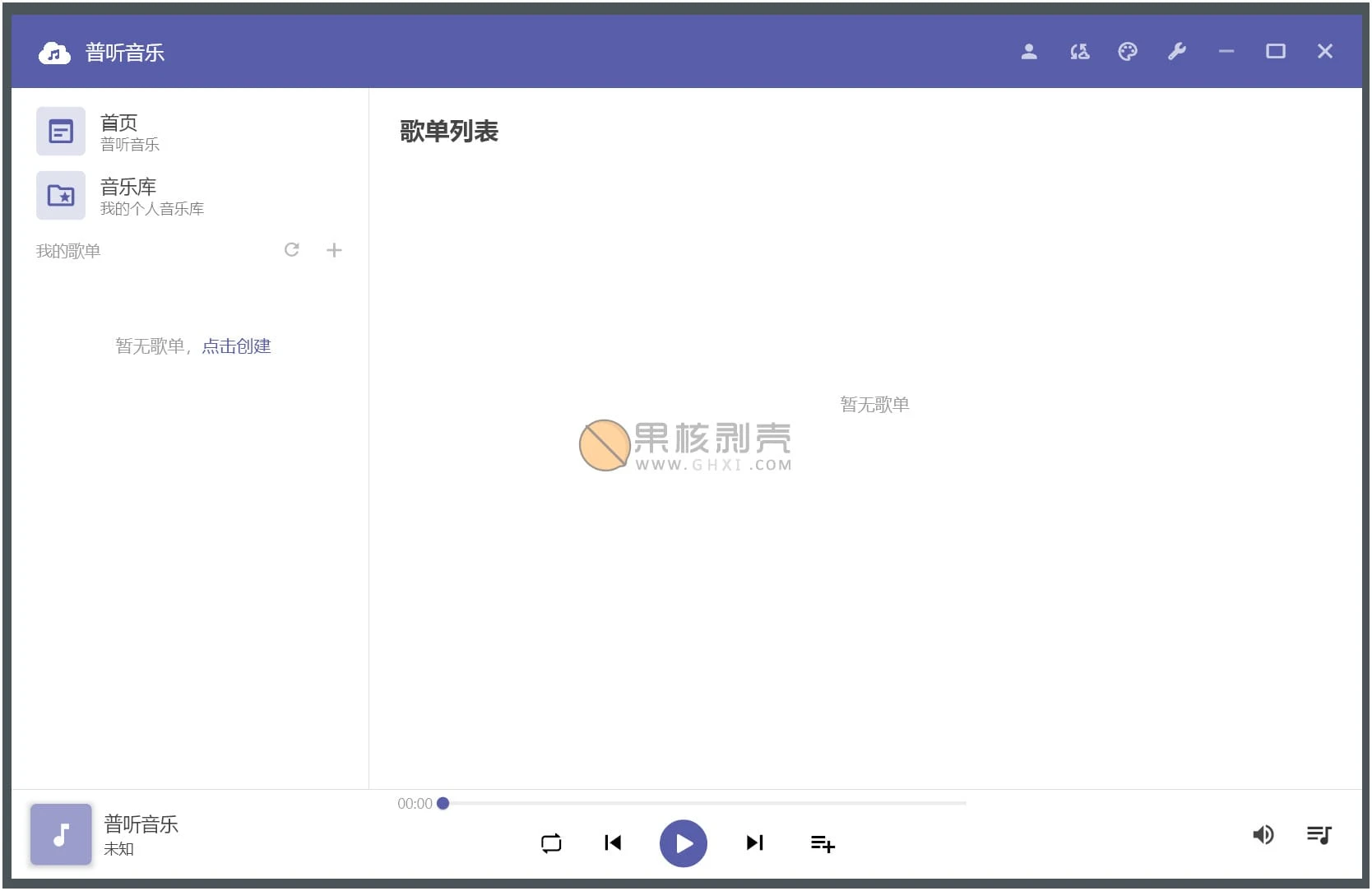Image resolution: width=1372 pixels, height=891 pixels.
Task: Add a new playlist with plus icon
Action: [x=334, y=250]
